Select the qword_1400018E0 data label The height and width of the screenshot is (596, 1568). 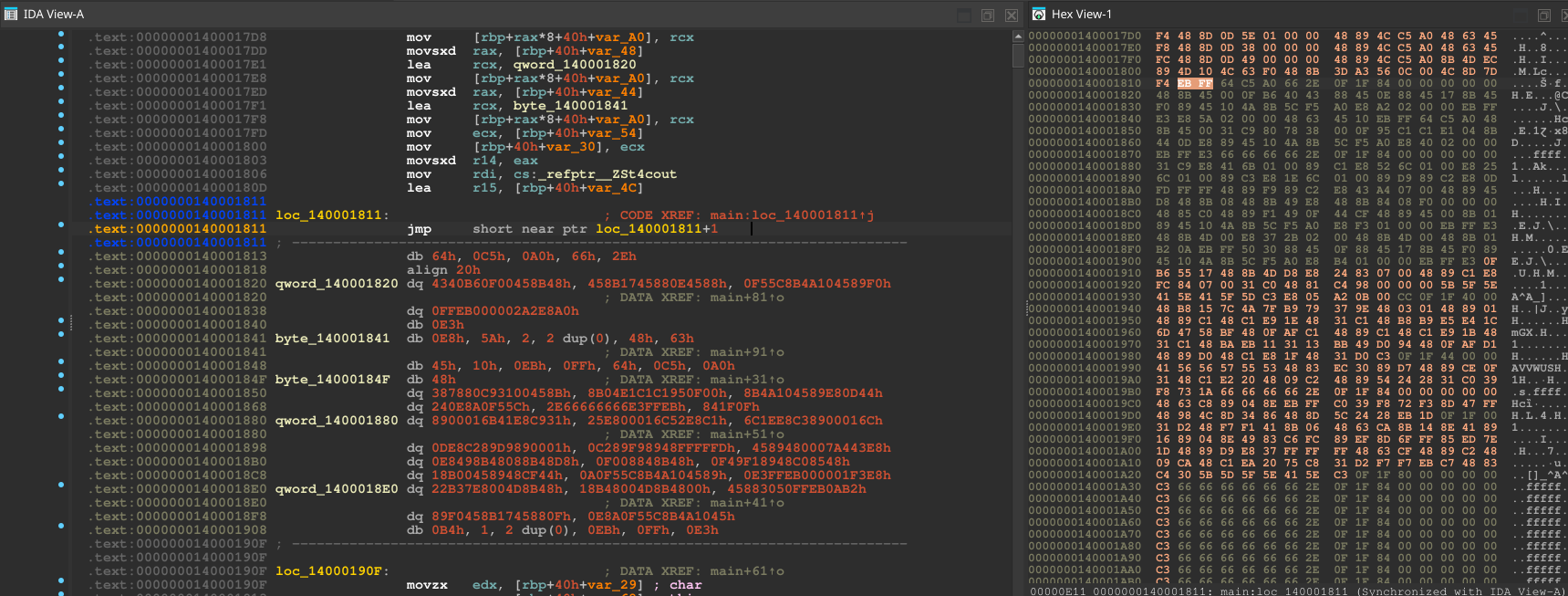click(x=337, y=489)
